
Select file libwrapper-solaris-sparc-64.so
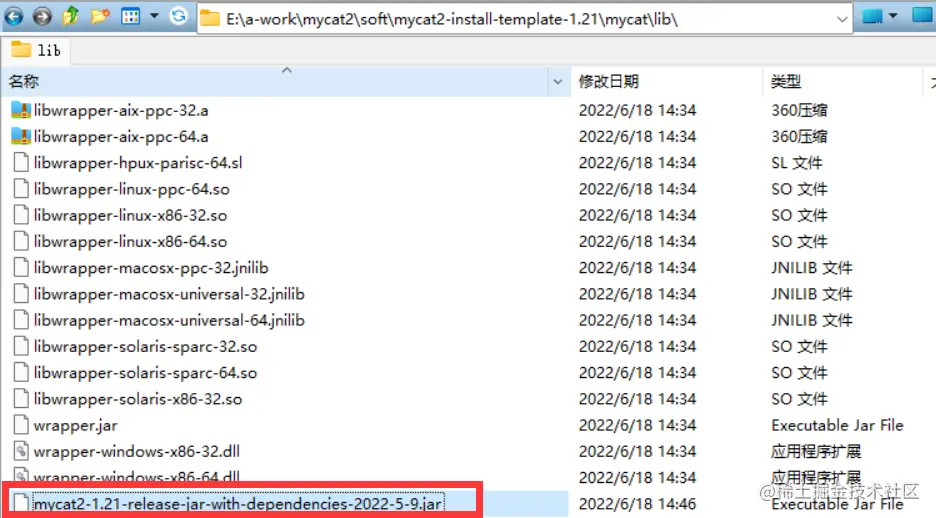[145, 373]
